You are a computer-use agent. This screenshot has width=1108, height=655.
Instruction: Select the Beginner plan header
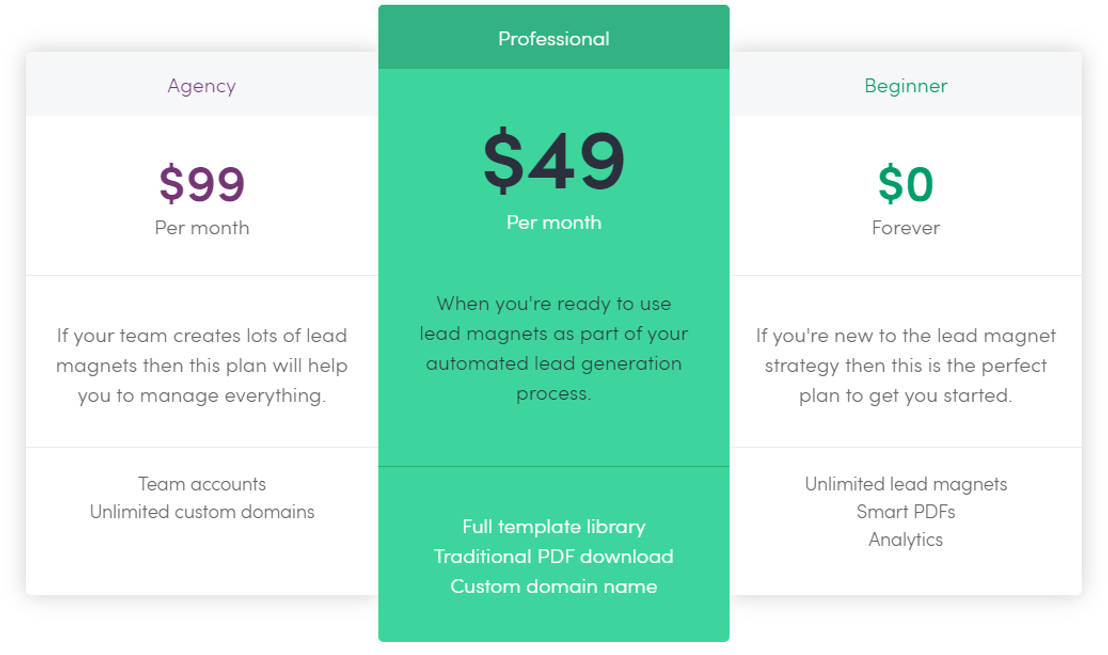pyautogui.click(x=906, y=86)
